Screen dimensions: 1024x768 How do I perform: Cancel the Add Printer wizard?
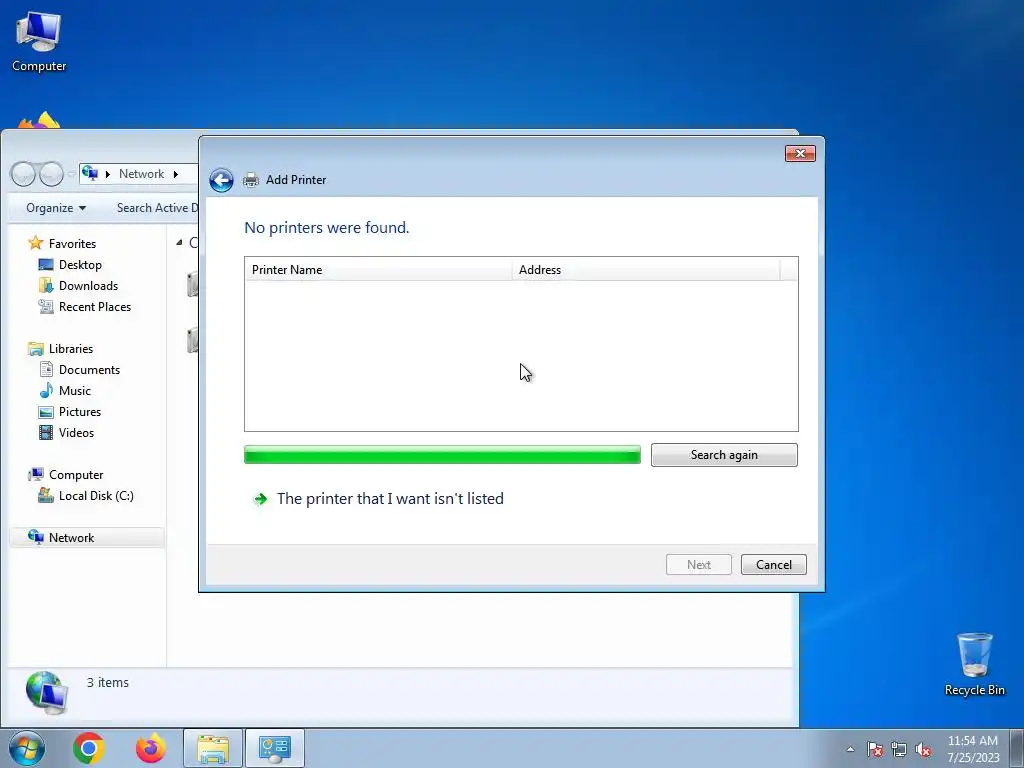(x=773, y=564)
